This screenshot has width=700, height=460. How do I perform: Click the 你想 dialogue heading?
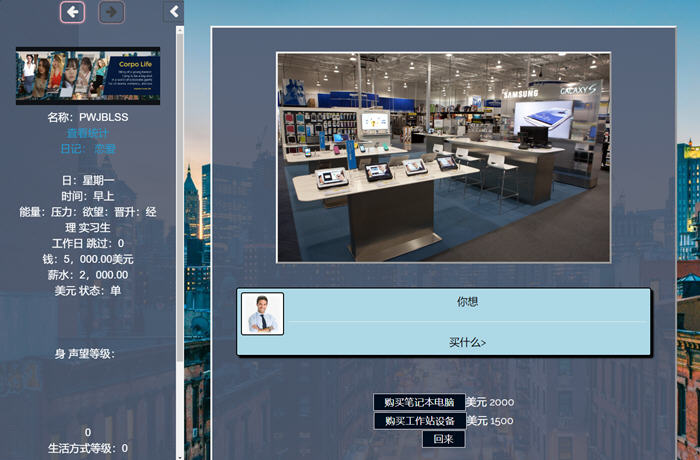(x=467, y=301)
